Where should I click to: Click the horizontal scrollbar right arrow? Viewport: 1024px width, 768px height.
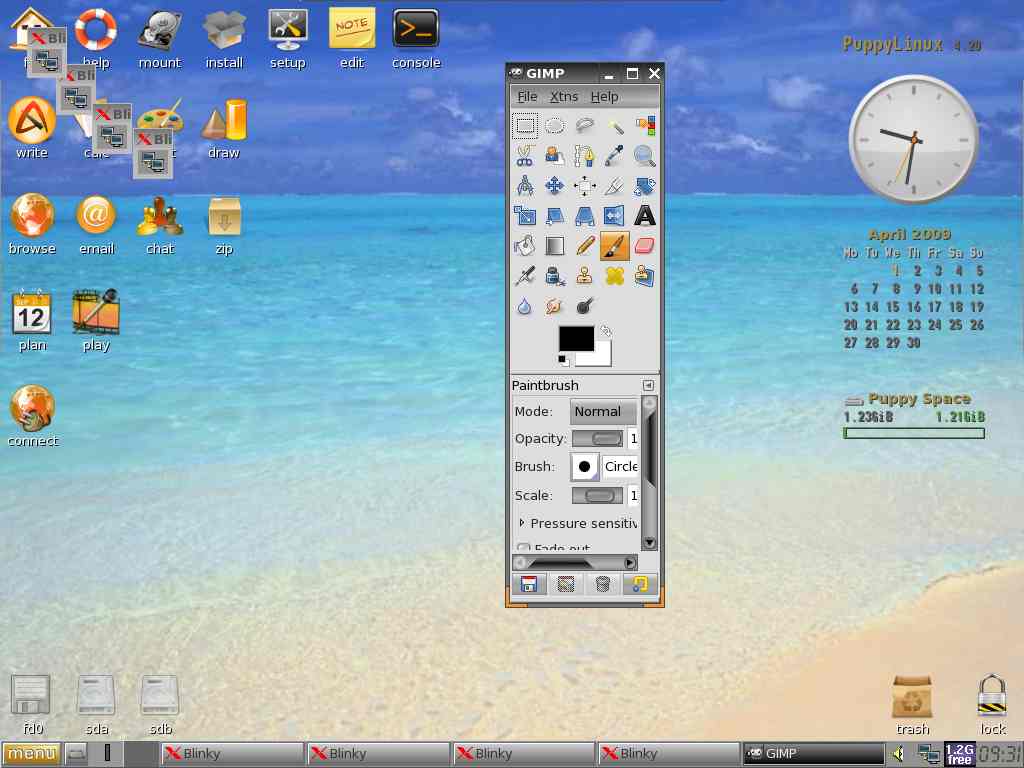point(630,562)
